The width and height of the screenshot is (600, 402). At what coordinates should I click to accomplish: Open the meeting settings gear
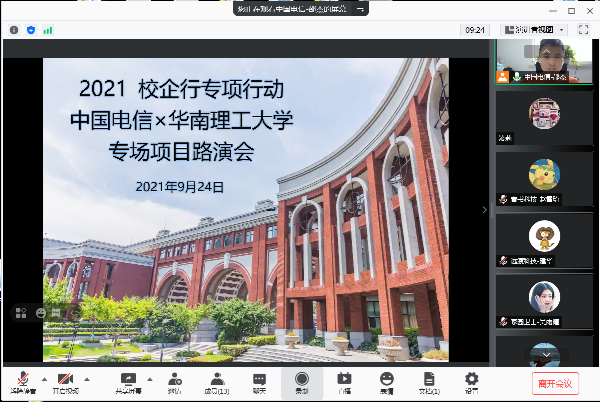click(x=472, y=380)
